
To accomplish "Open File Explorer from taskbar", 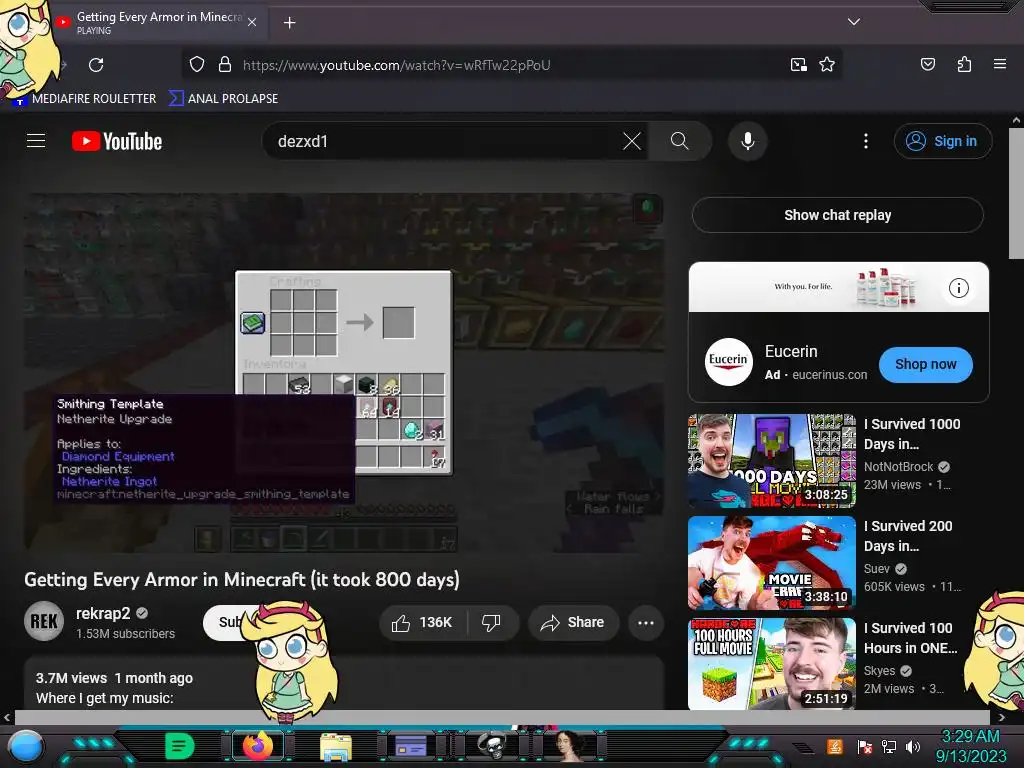I will click(x=336, y=746).
